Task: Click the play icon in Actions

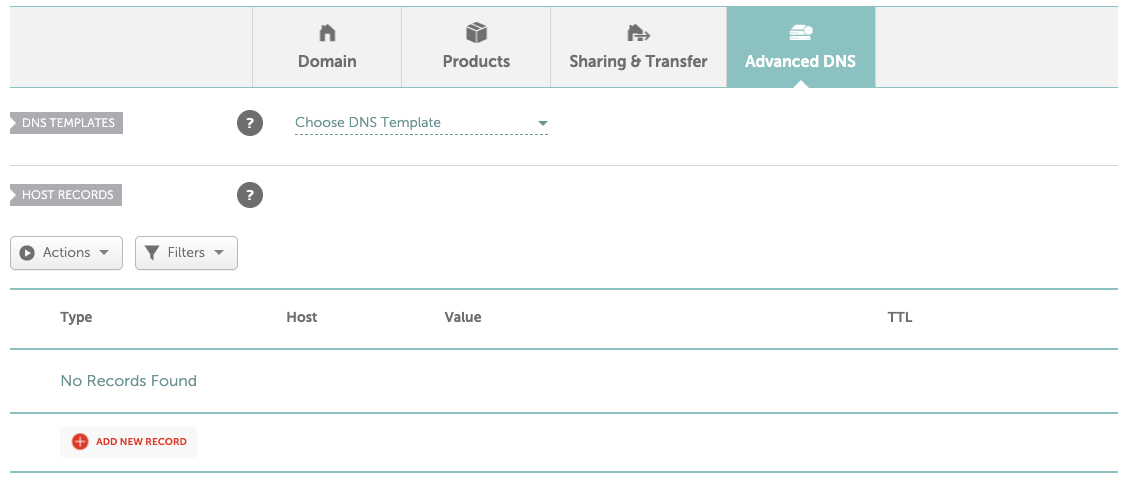Action: [x=28, y=253]
